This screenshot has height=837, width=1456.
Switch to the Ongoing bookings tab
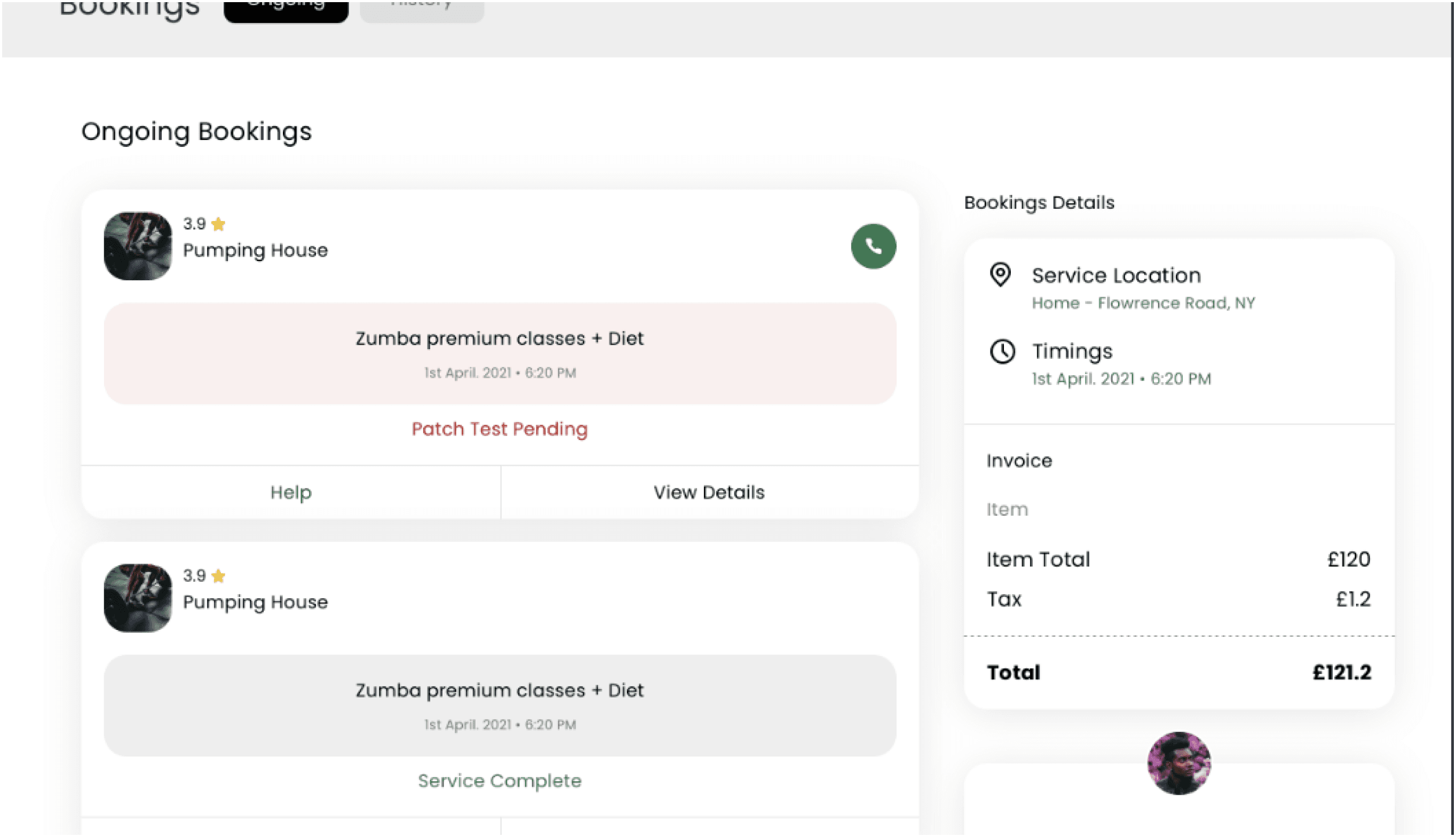286,10
